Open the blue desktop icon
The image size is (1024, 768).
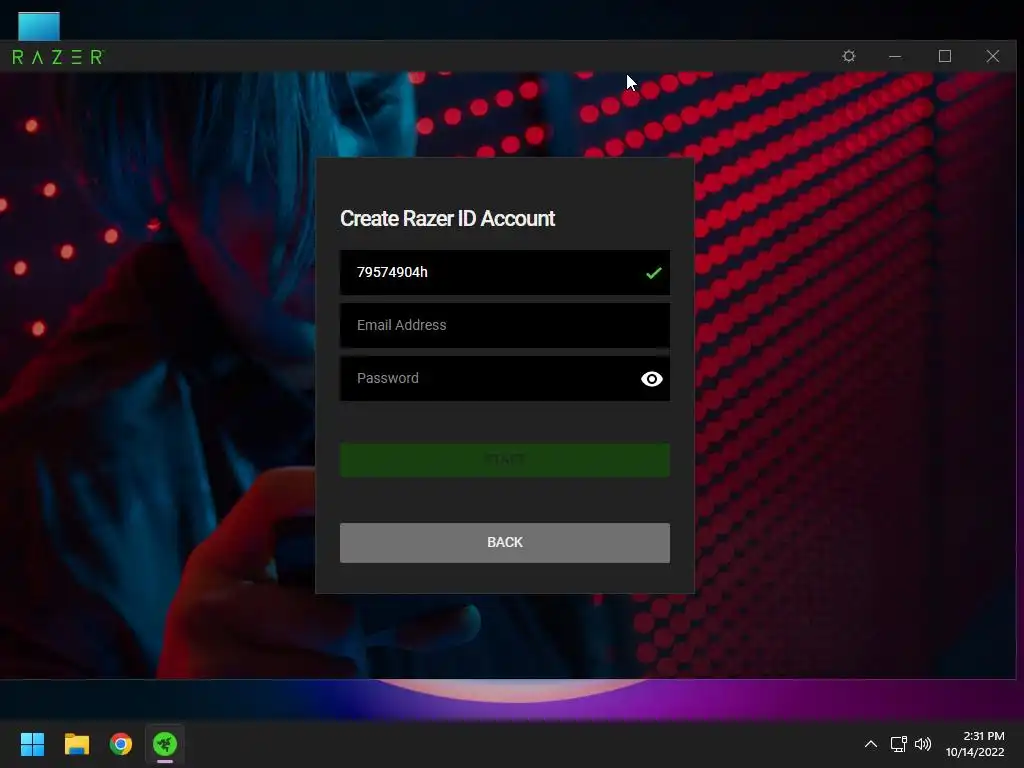(x=39, y=26)
